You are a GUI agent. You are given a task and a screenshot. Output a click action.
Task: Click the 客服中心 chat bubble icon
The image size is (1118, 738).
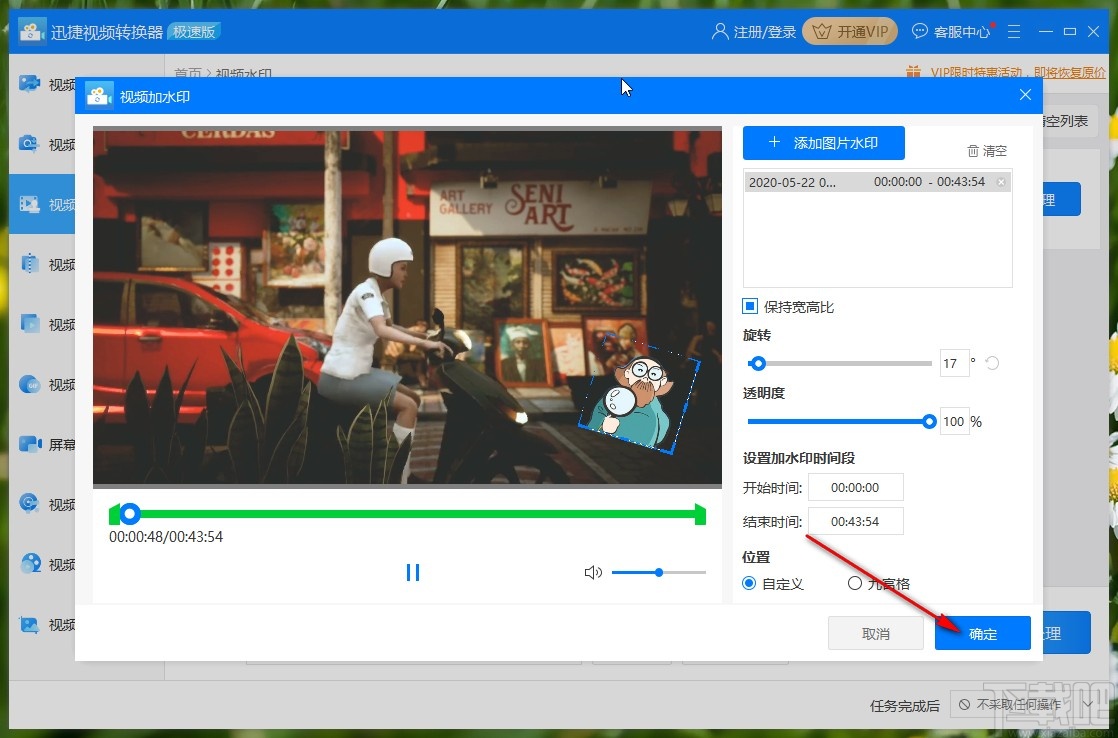(920, 32)
